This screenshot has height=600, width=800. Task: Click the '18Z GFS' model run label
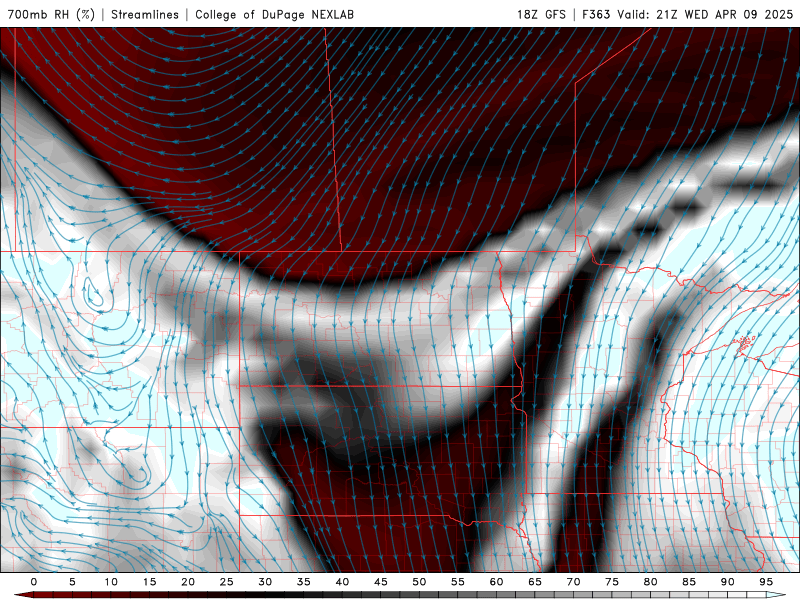click(x=541, y=15)
